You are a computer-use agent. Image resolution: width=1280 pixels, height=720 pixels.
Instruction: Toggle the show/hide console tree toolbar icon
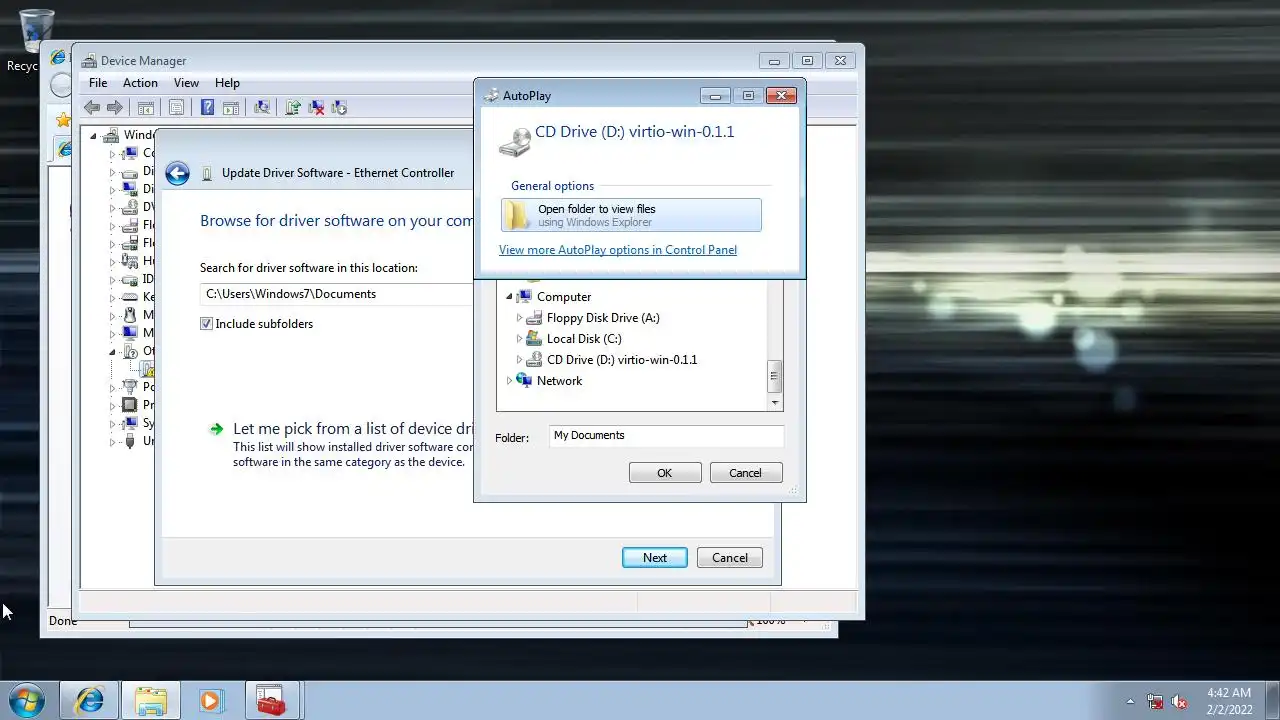click(x=146, y=108)
